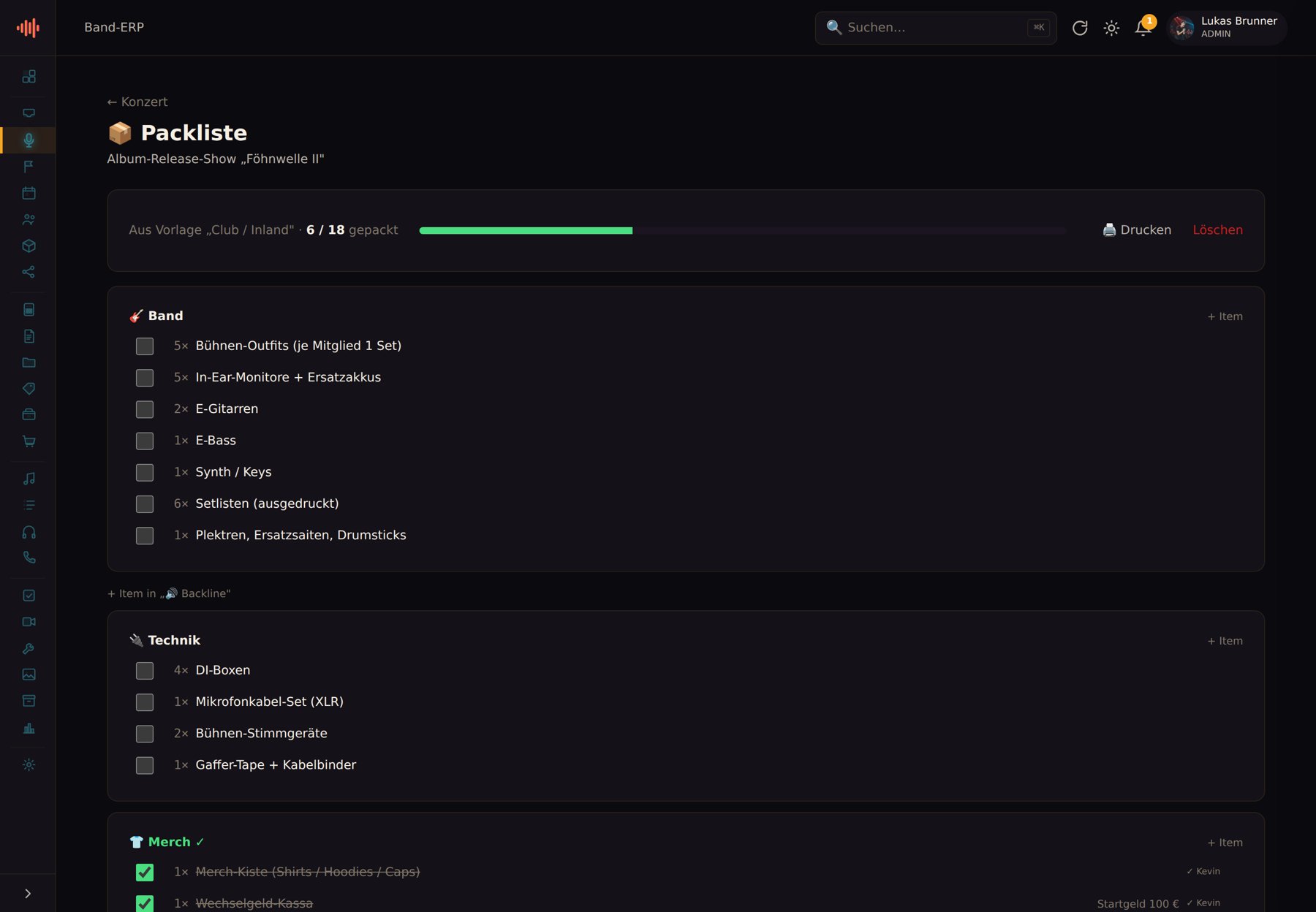
Task: Click the refresh icon in top bar
Action: 1080,28
